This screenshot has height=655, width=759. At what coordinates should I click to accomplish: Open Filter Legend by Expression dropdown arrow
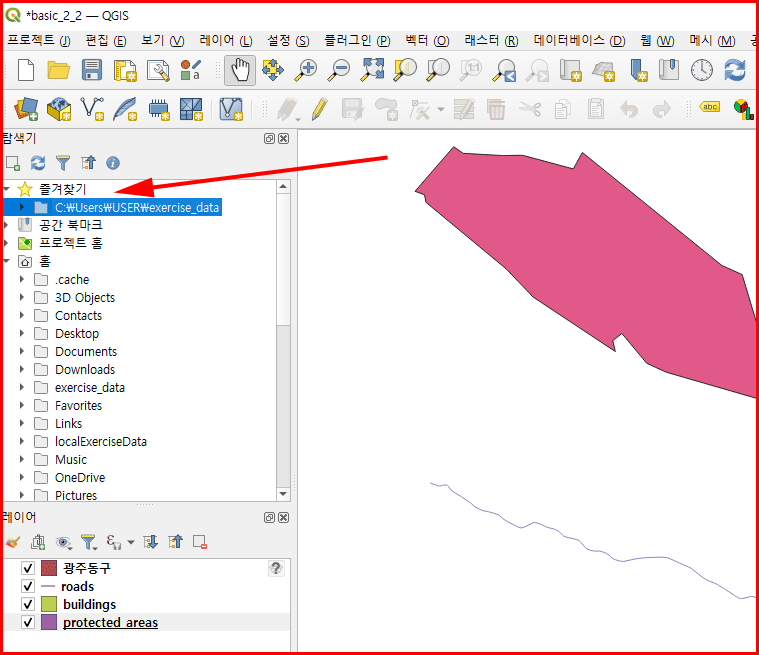tap(131, 542)
